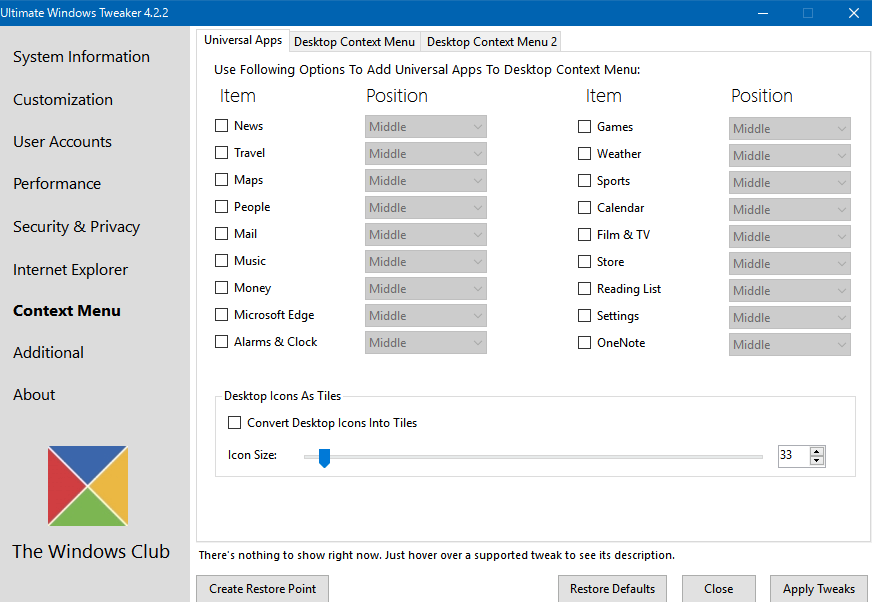Expand the Weather position combo box

tap(790, 156)
